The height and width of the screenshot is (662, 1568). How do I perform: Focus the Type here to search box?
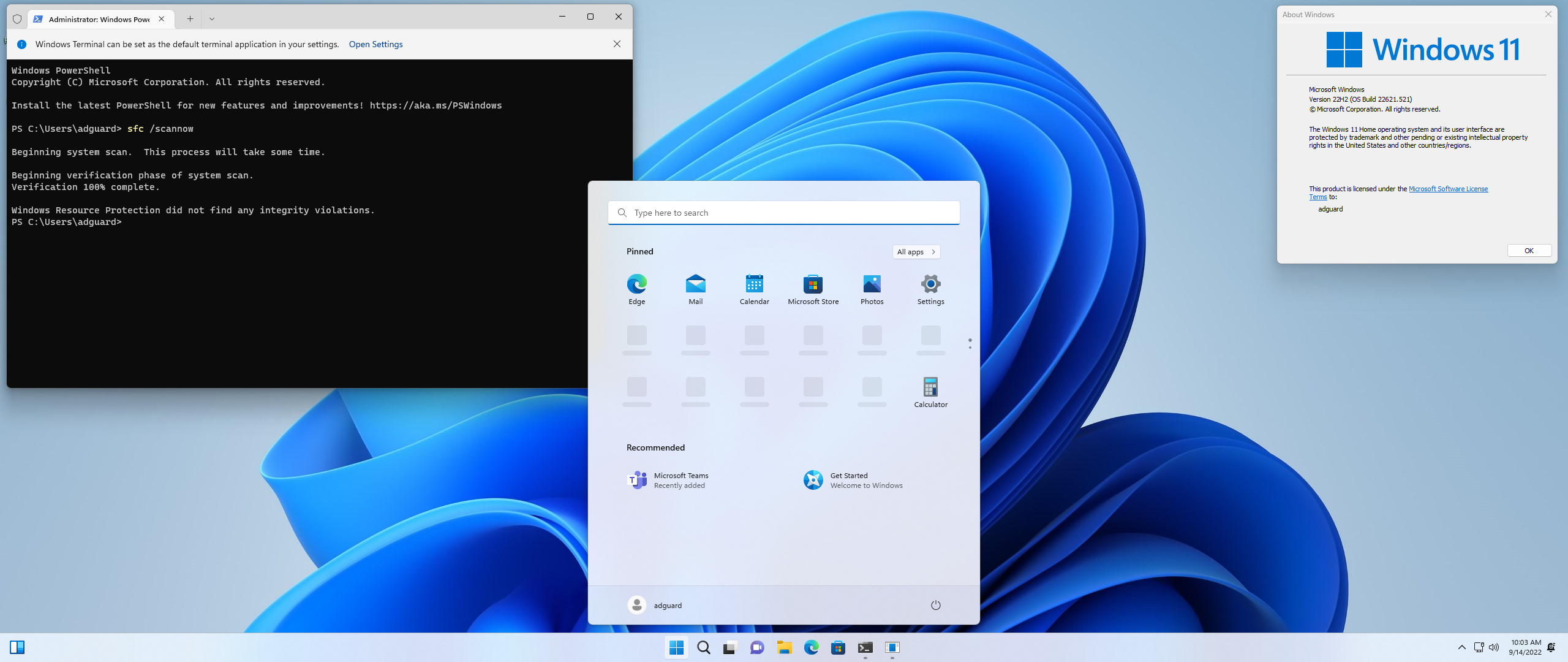coord(783,213)
